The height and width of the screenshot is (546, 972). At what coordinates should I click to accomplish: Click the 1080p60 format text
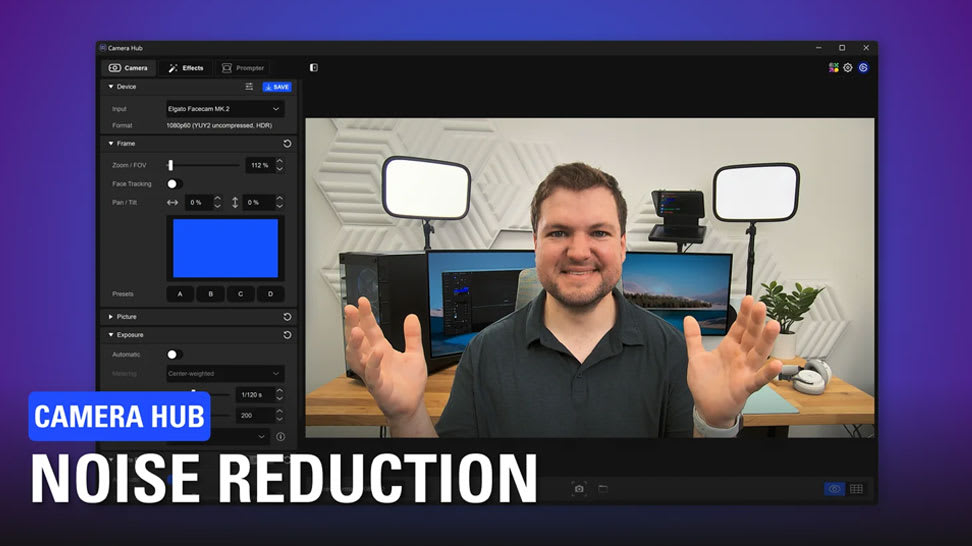coord(219,126)
